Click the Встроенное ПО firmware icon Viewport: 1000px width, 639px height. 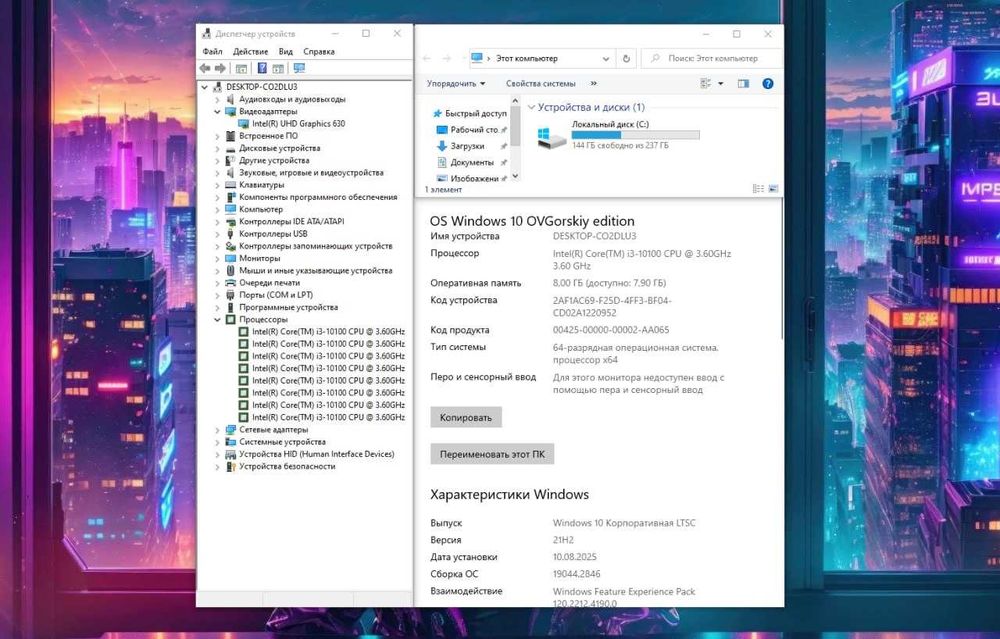(231, 136)
